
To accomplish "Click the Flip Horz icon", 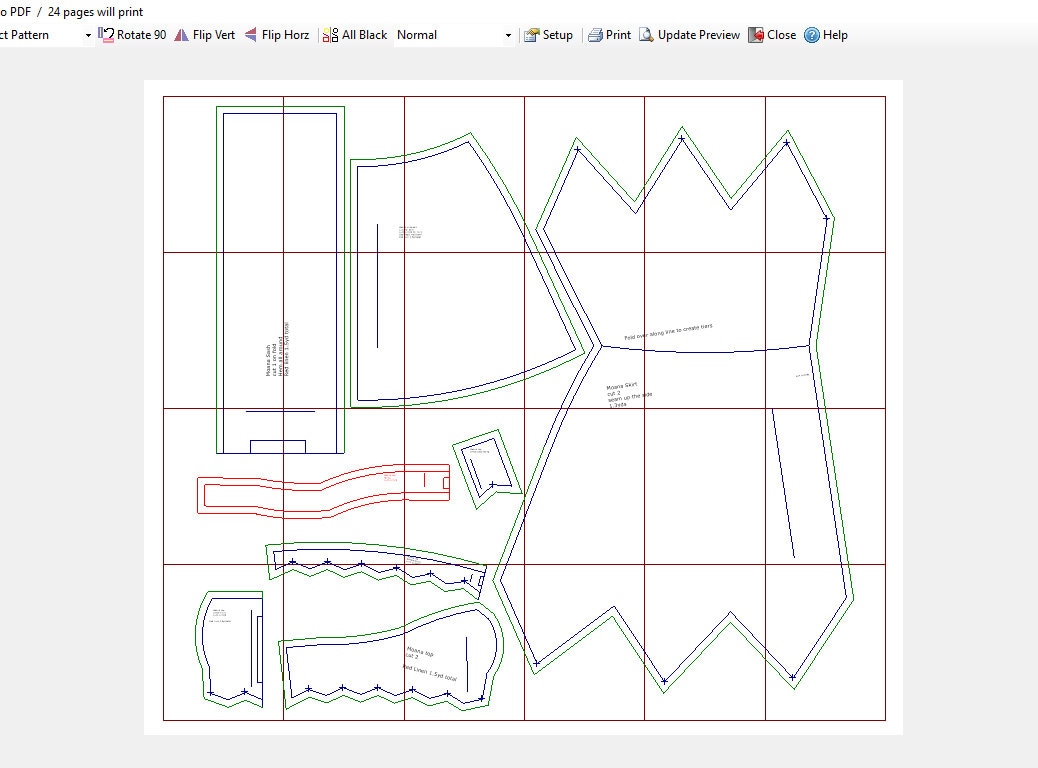I will (x=251, y=35).
